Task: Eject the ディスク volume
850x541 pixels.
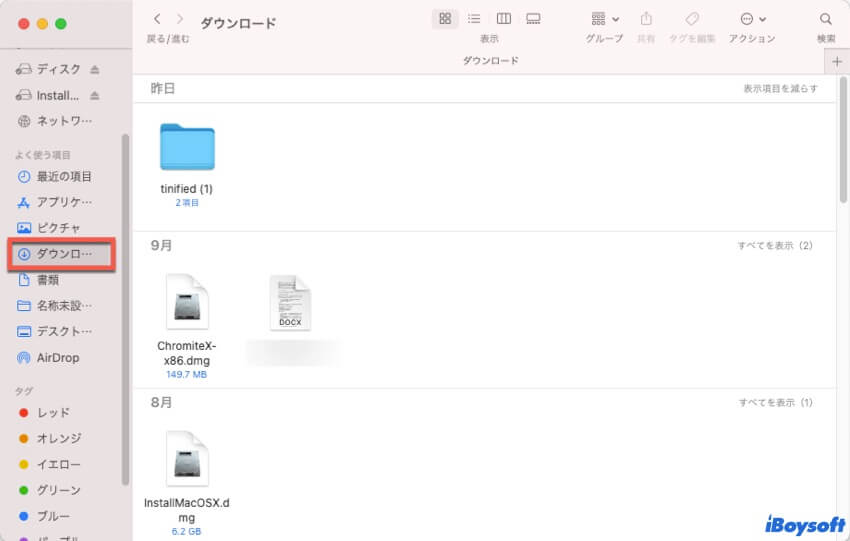Action: point(95,69)
